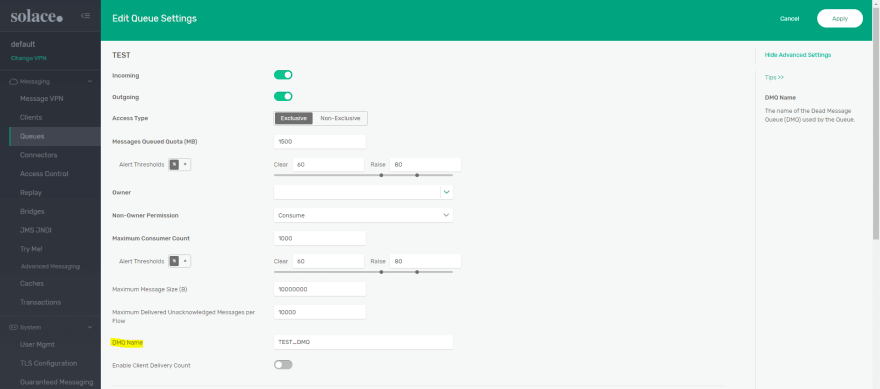880x389 pixels.
Task: Select Exclusive access type
Action: [x=294, y=118]
